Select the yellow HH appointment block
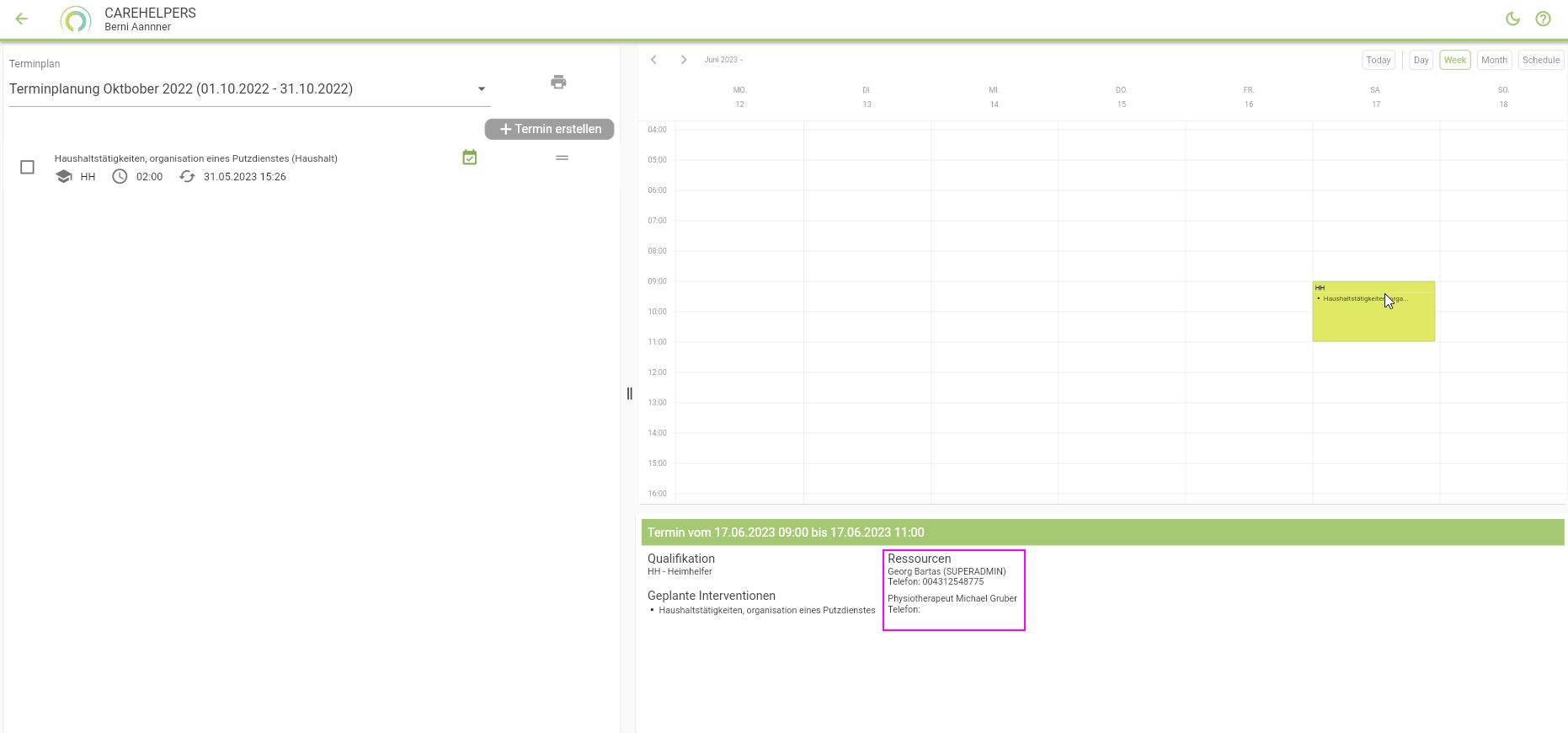Screen dimensions: 1568x733 click(x=1373, y=320)
